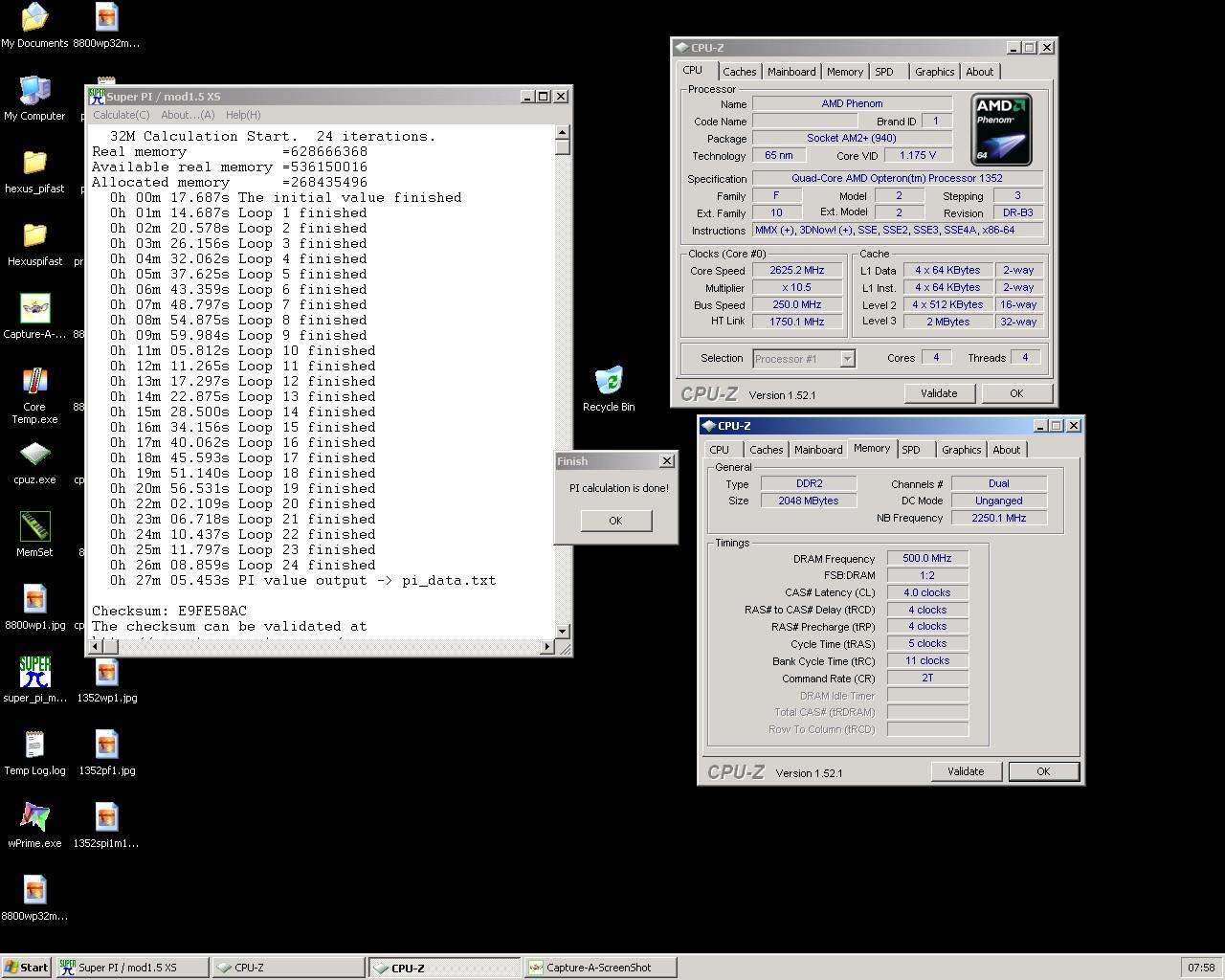Select the 1352spi1m1... image file icon
Viewport: 1225px width, 980px height.
coord(107,825)
